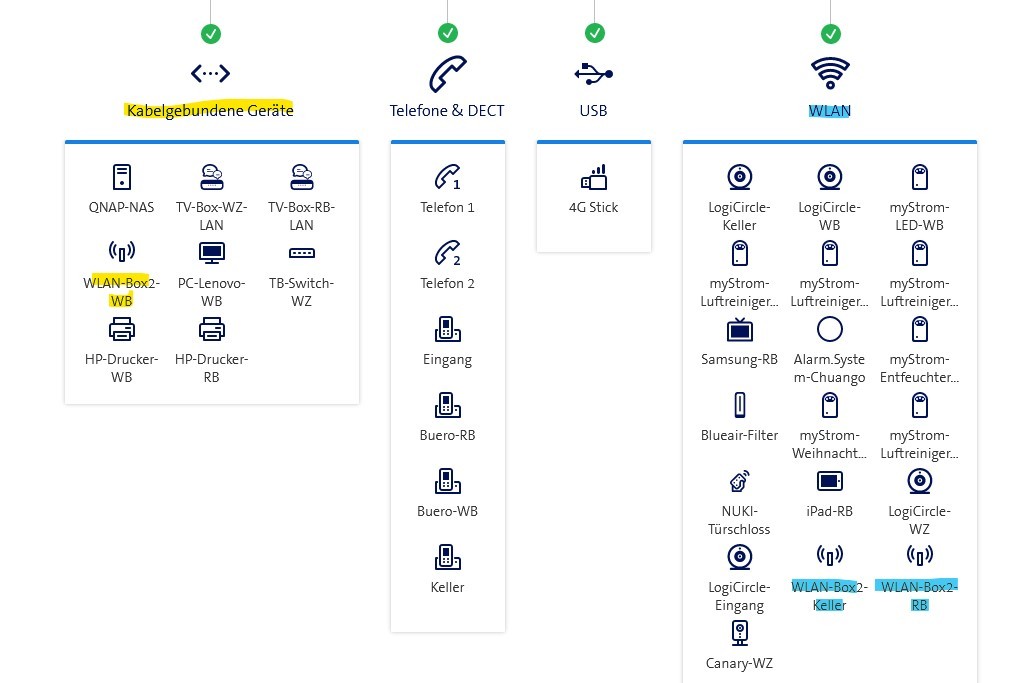Open Telefon 1 handset icon
Viewport: 1009px width, 683px height.
[447, 178]
